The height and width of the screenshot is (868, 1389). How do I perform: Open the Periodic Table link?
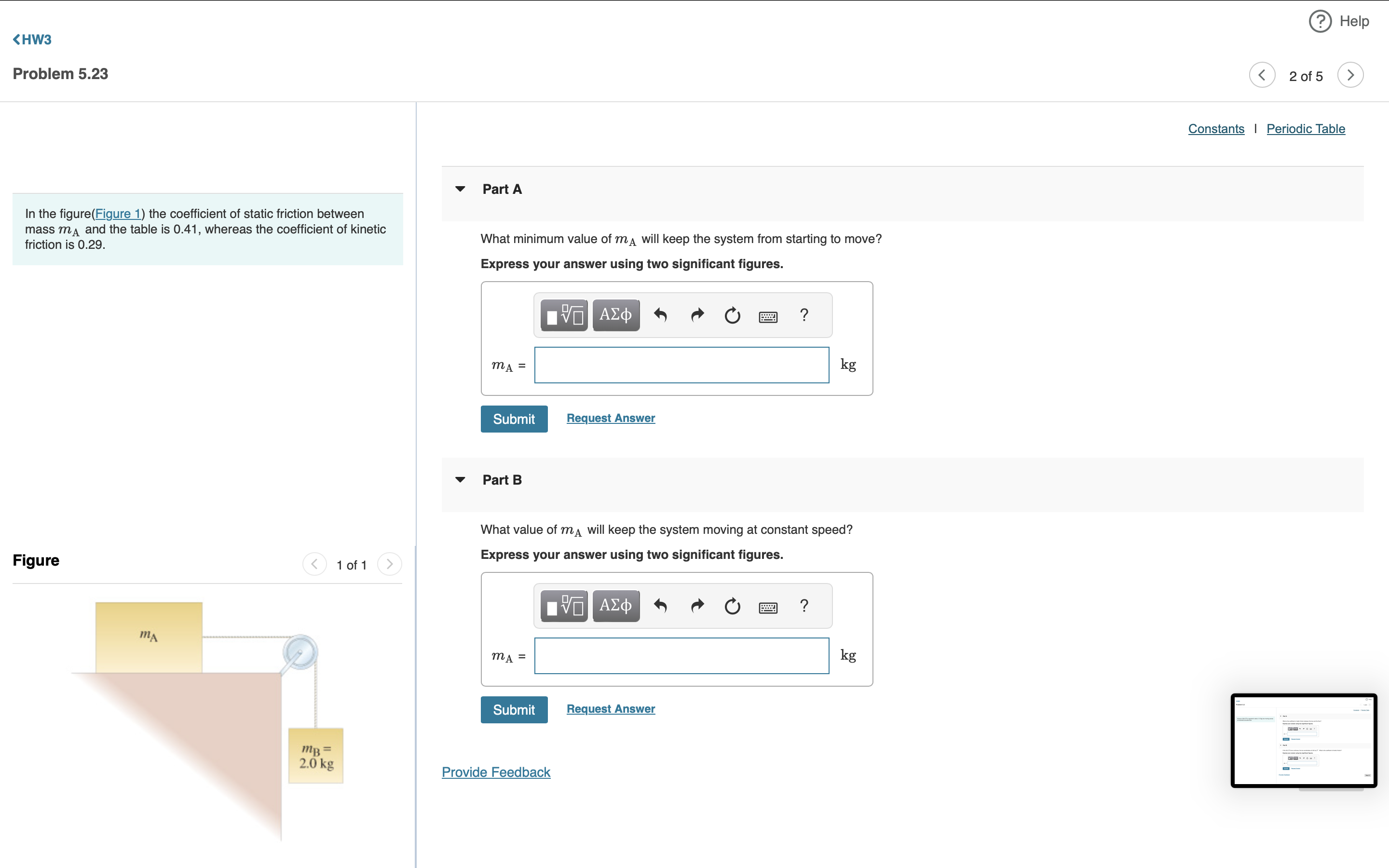tap(1305, 129)
